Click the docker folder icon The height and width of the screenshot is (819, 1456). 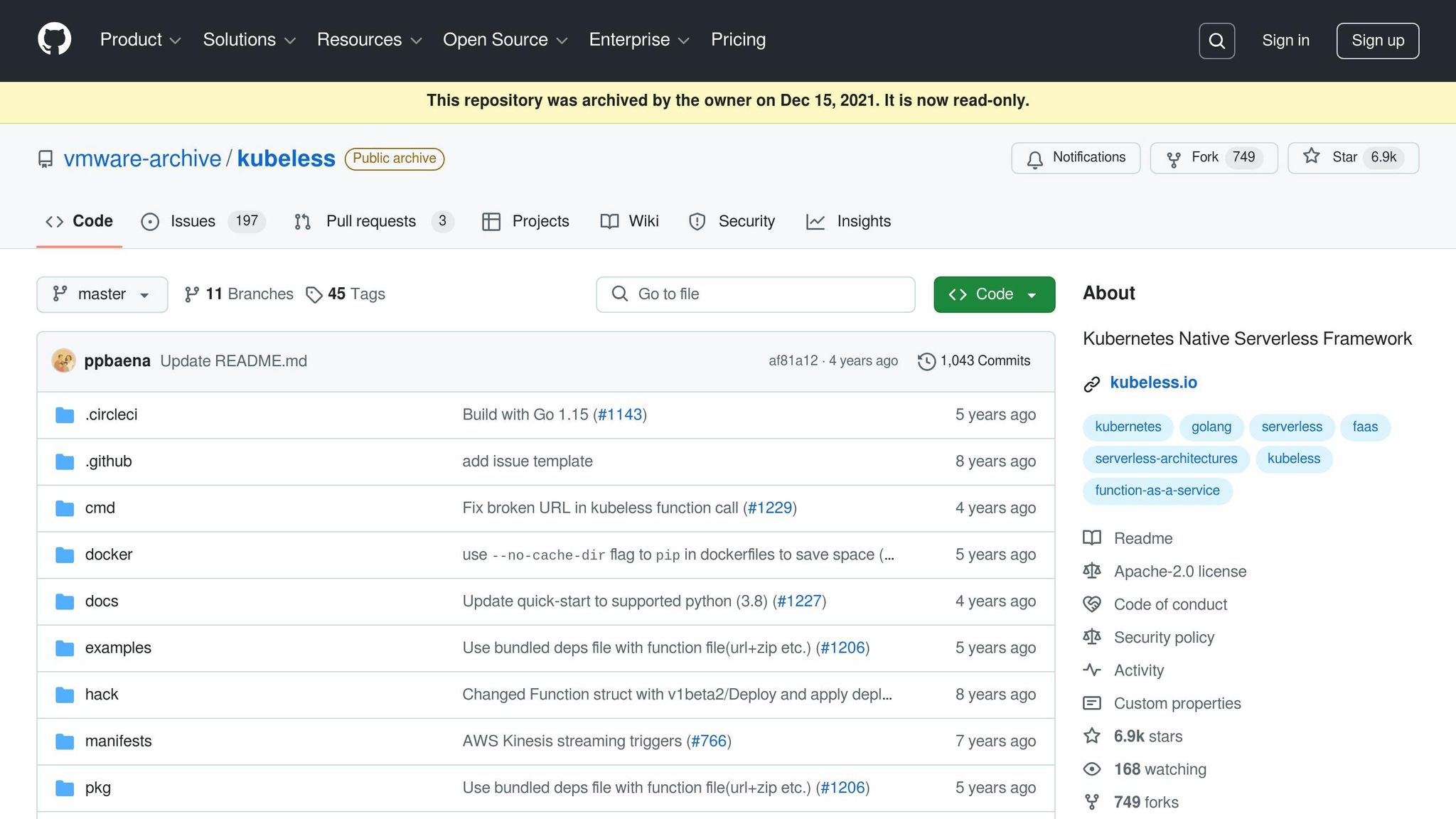(x=65, y=555)
